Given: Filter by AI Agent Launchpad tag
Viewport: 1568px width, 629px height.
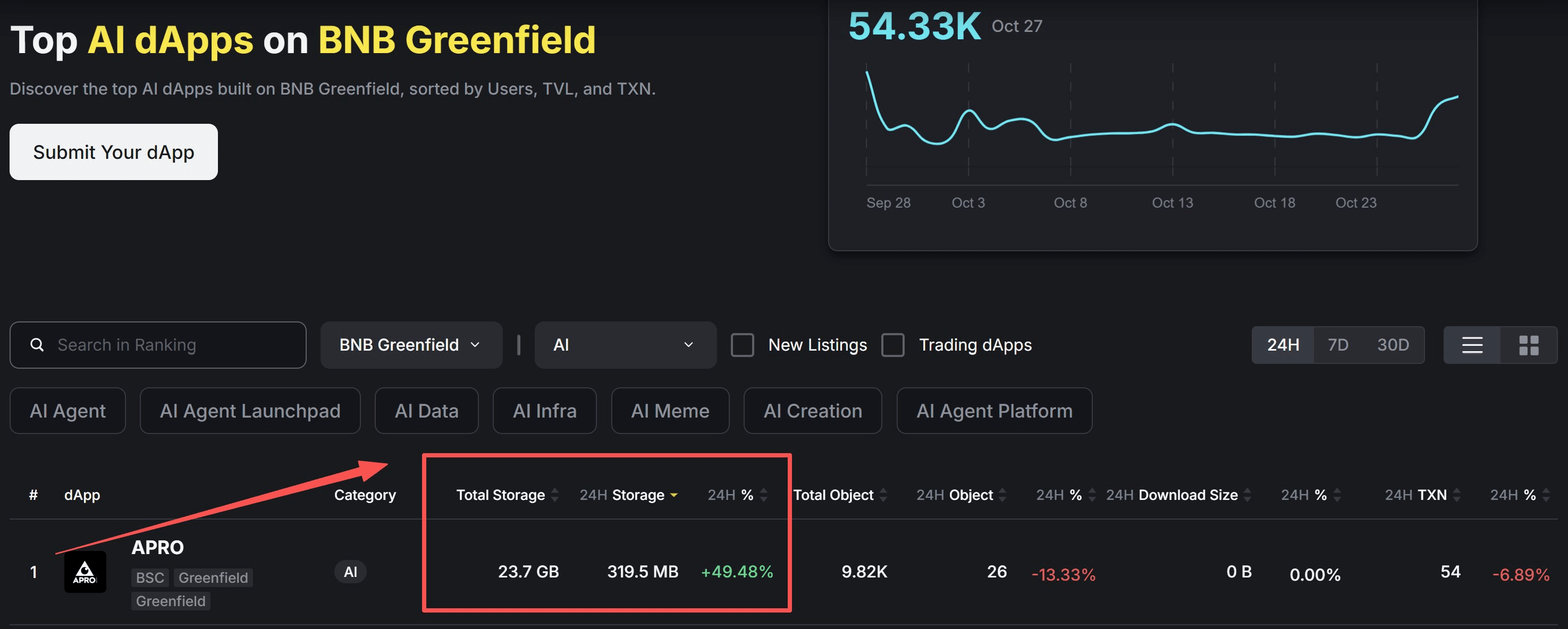Looking at the screenshot, I should pos(250,411).
